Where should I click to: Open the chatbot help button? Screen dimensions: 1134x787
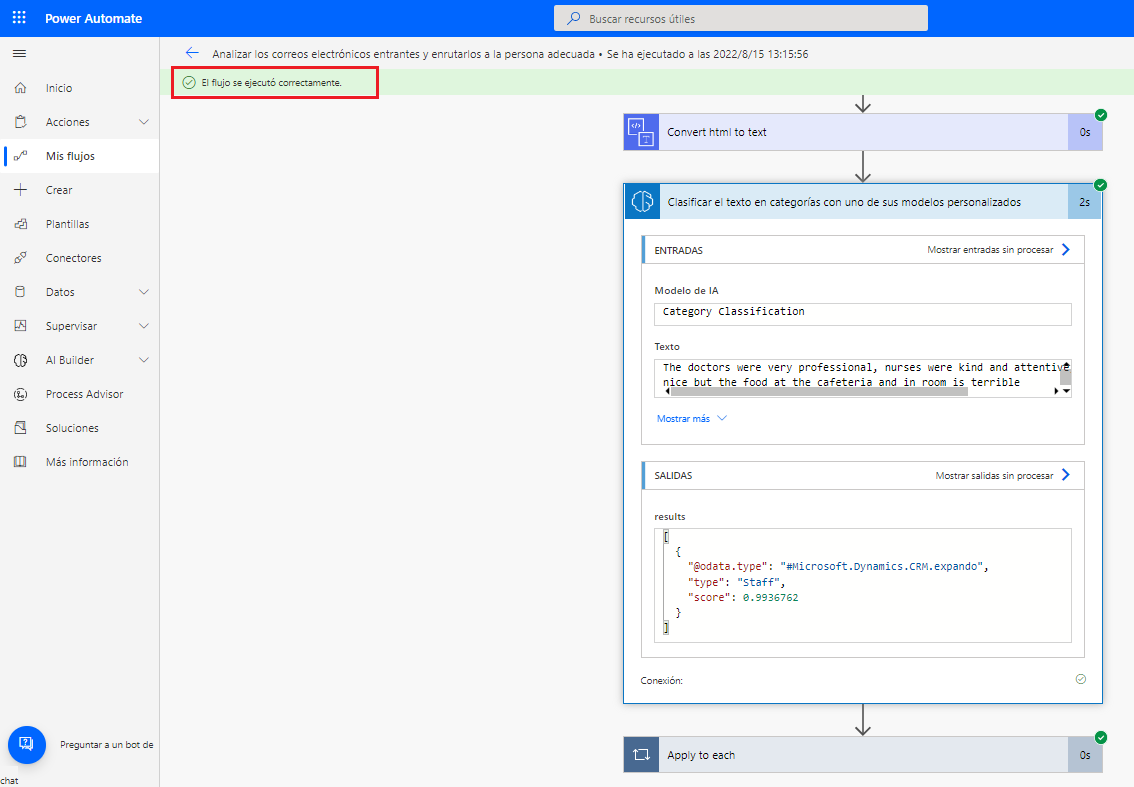coord(27,744)
